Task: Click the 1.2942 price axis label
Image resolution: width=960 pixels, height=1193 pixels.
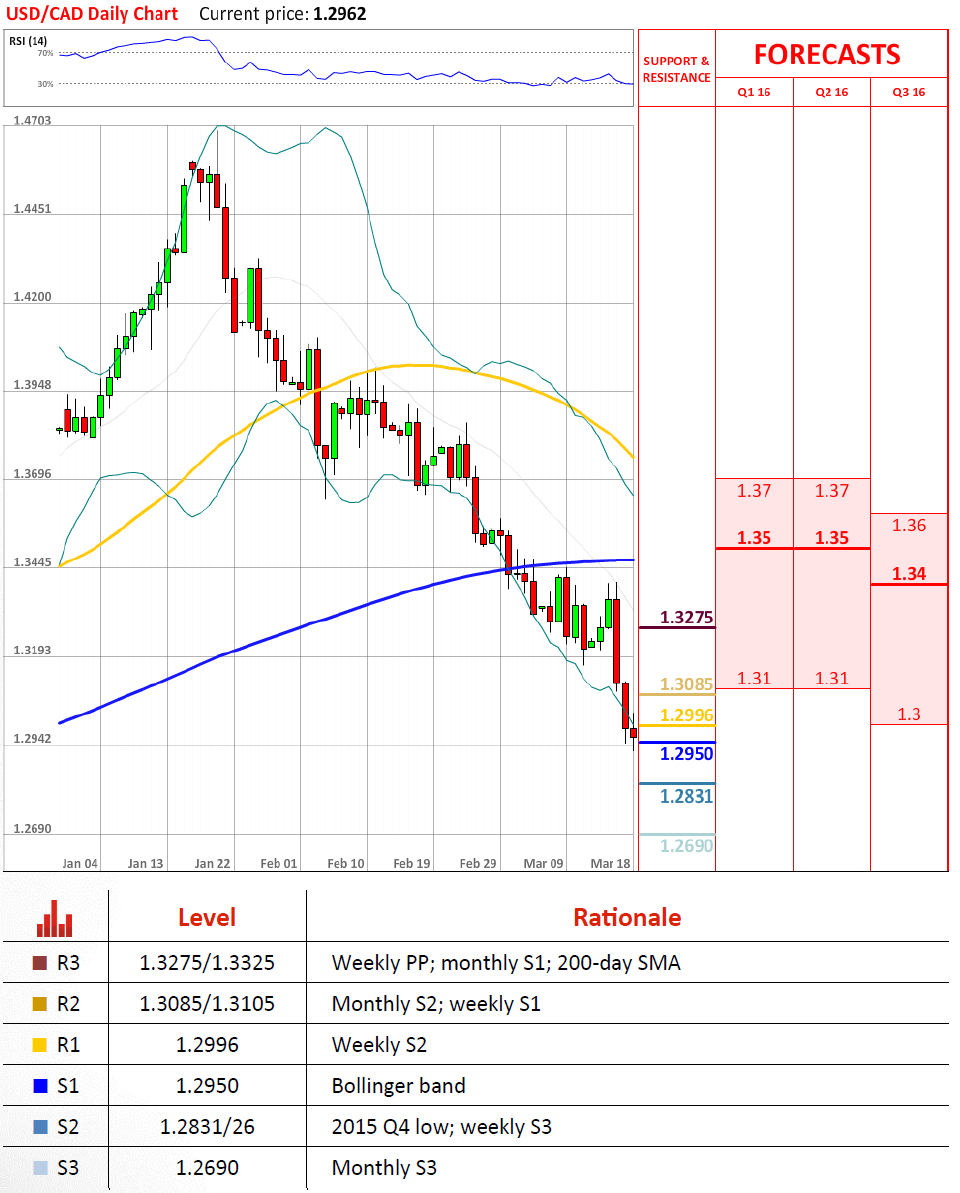Action: tap(33, 739)
